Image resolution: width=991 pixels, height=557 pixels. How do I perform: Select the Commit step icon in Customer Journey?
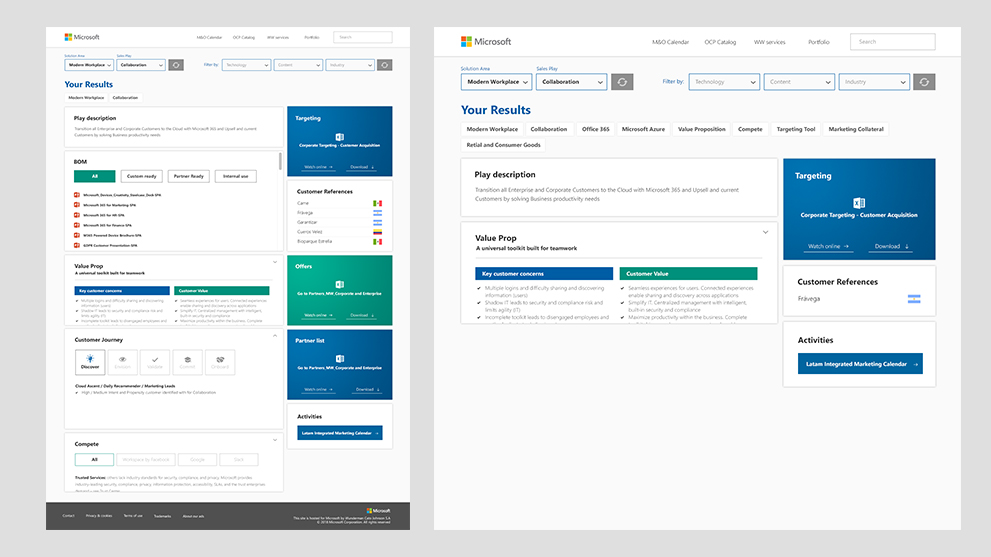click(188, 362)
